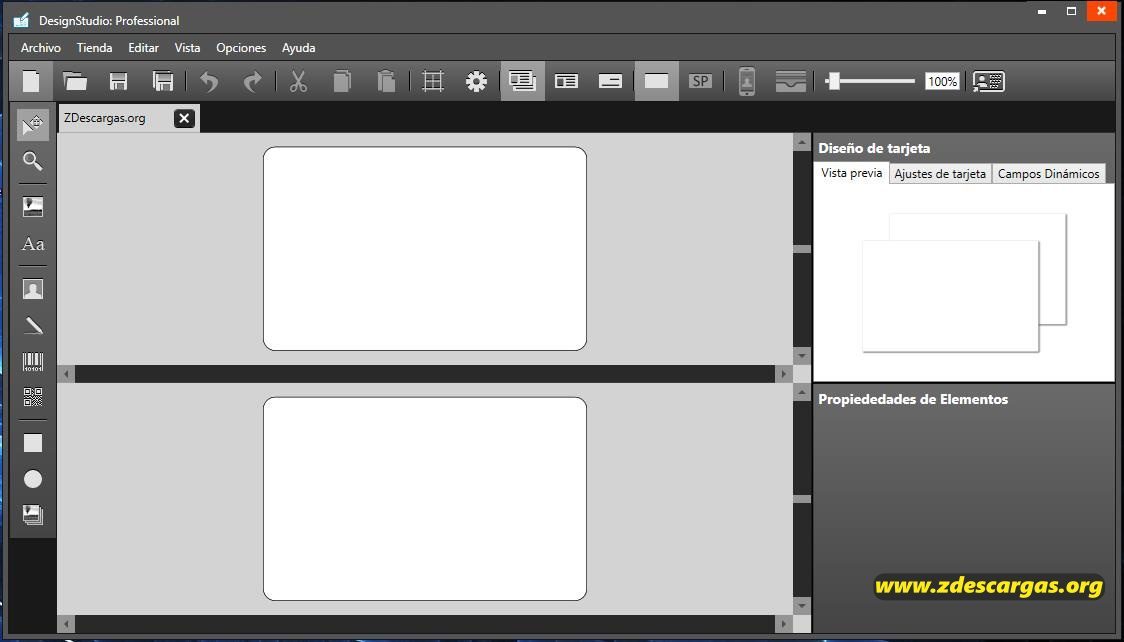Click upper canvas scroll-left arrow
Image resolution: width=1124 pixels, height=642 pixels.
point(67,374)
